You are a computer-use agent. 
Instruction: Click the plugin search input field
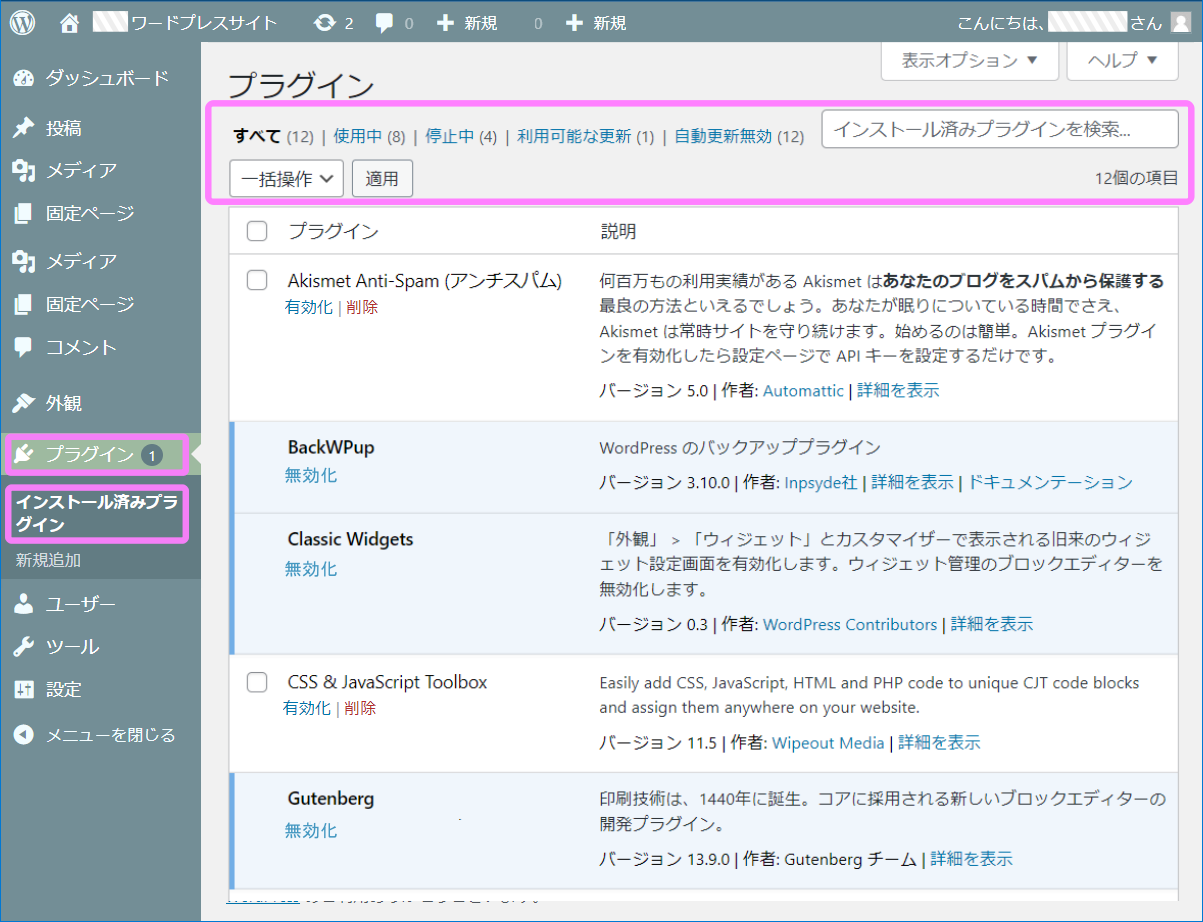click(999, 128)
